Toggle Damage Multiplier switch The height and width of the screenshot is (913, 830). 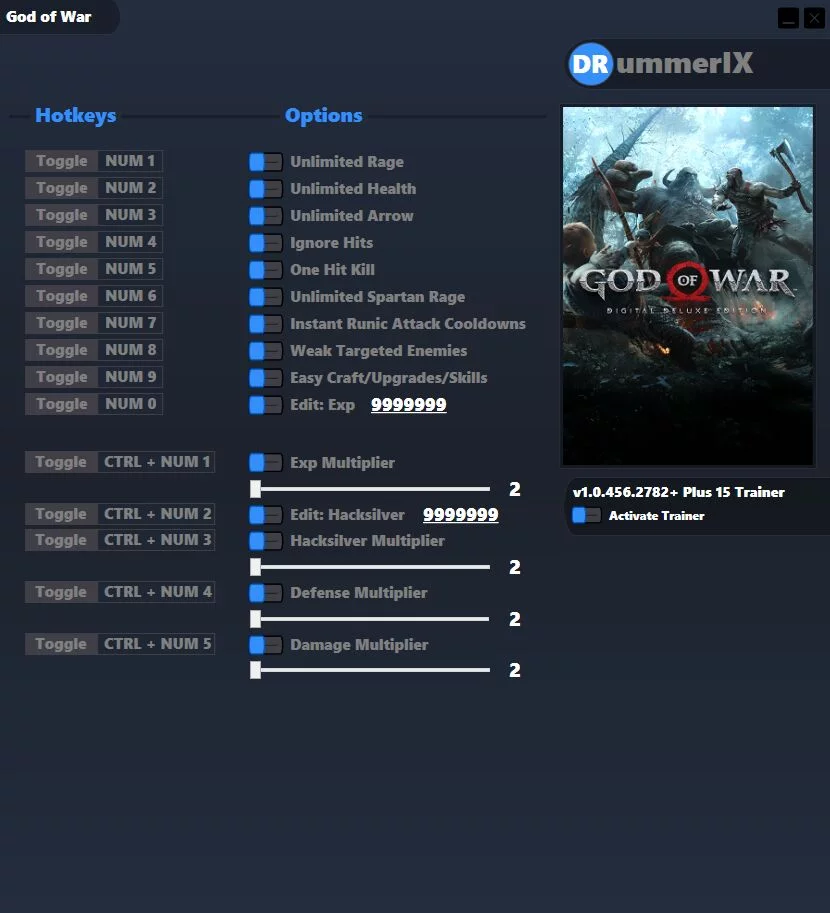coord(266,645)
